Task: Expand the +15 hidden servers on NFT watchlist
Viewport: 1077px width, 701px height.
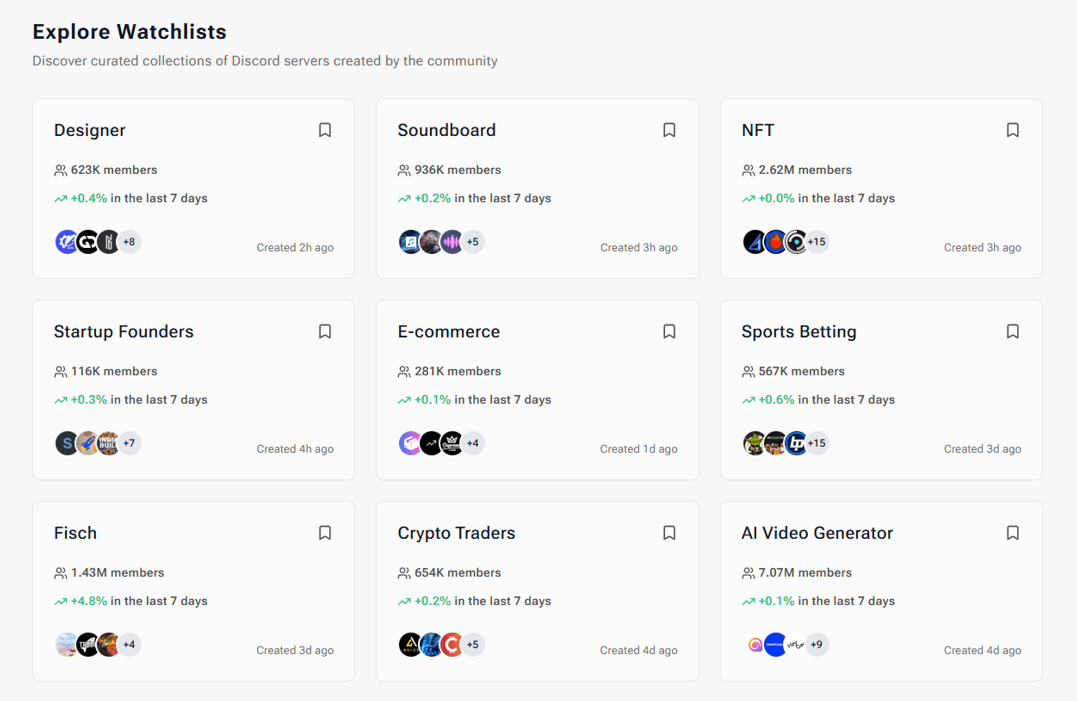Action: click(817, 241)
